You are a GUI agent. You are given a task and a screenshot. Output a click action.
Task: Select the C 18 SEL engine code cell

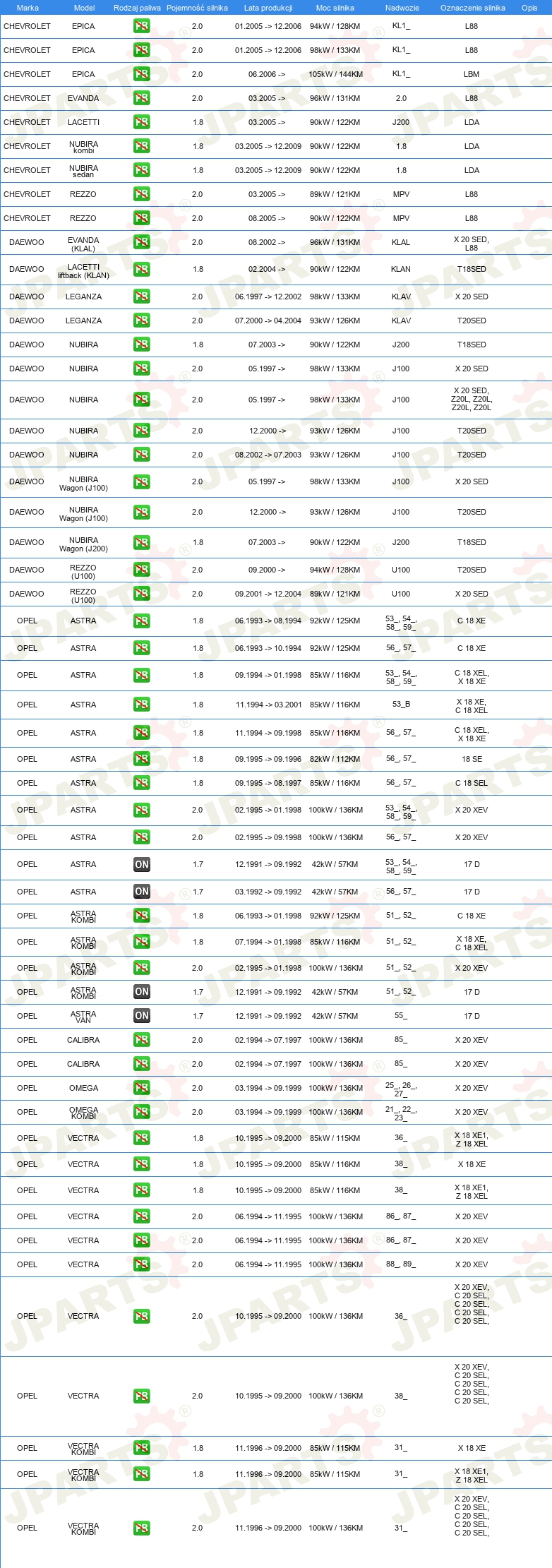tap(472, 783)
